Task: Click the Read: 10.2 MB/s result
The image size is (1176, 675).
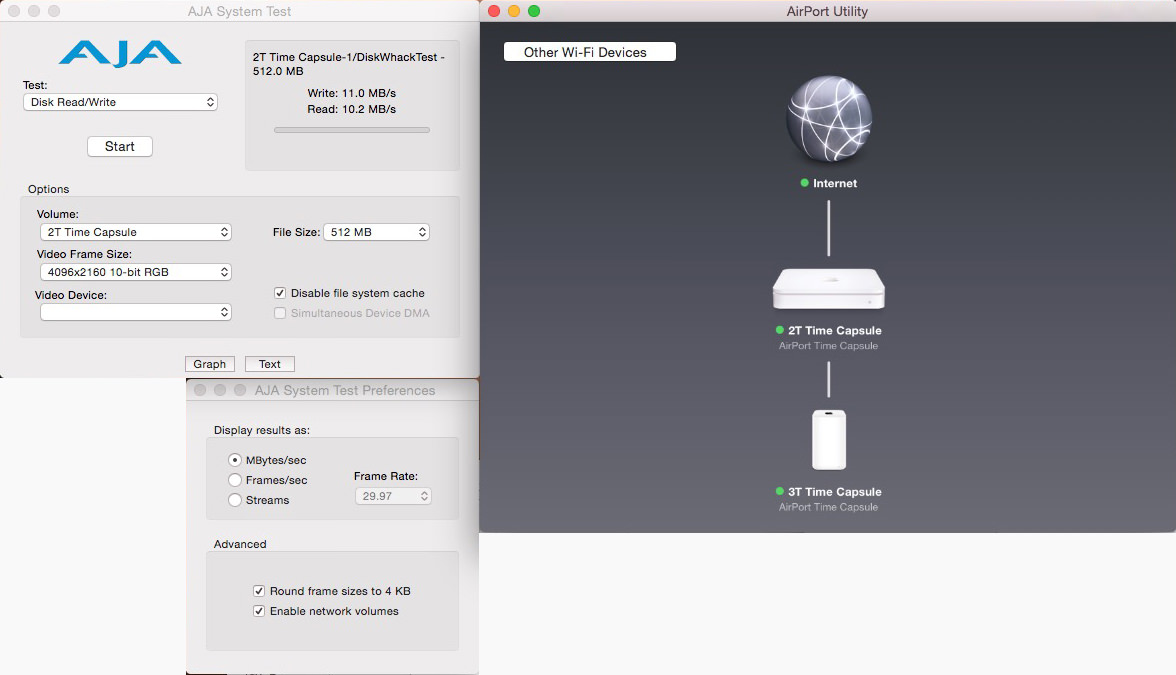Action: (x=352, y=109)
